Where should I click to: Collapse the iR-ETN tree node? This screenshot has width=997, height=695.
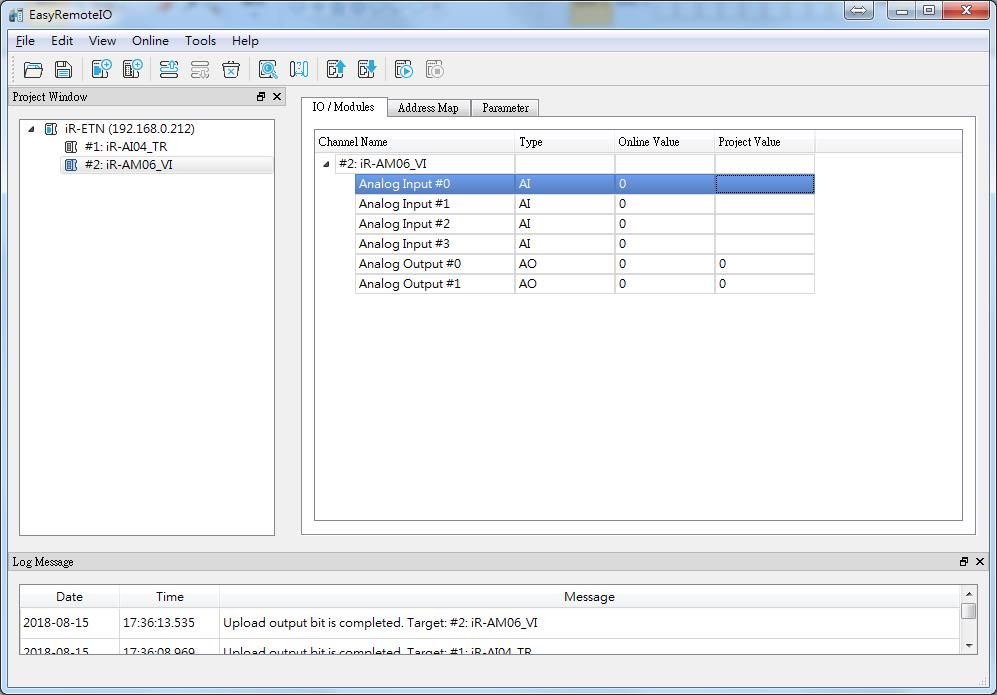30,129
